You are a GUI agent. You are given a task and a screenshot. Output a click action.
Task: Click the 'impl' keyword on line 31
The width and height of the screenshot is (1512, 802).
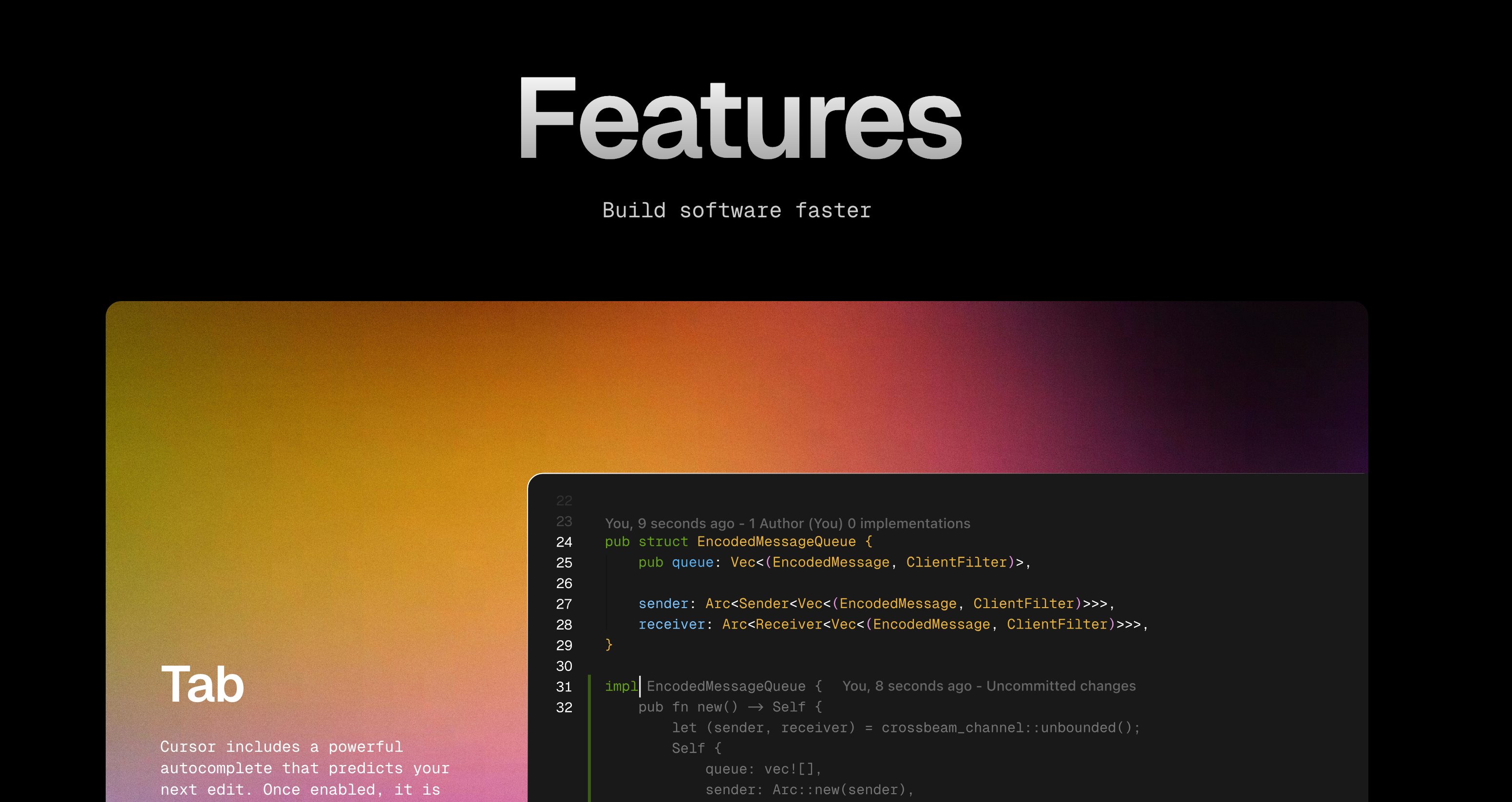pos(621,686)
